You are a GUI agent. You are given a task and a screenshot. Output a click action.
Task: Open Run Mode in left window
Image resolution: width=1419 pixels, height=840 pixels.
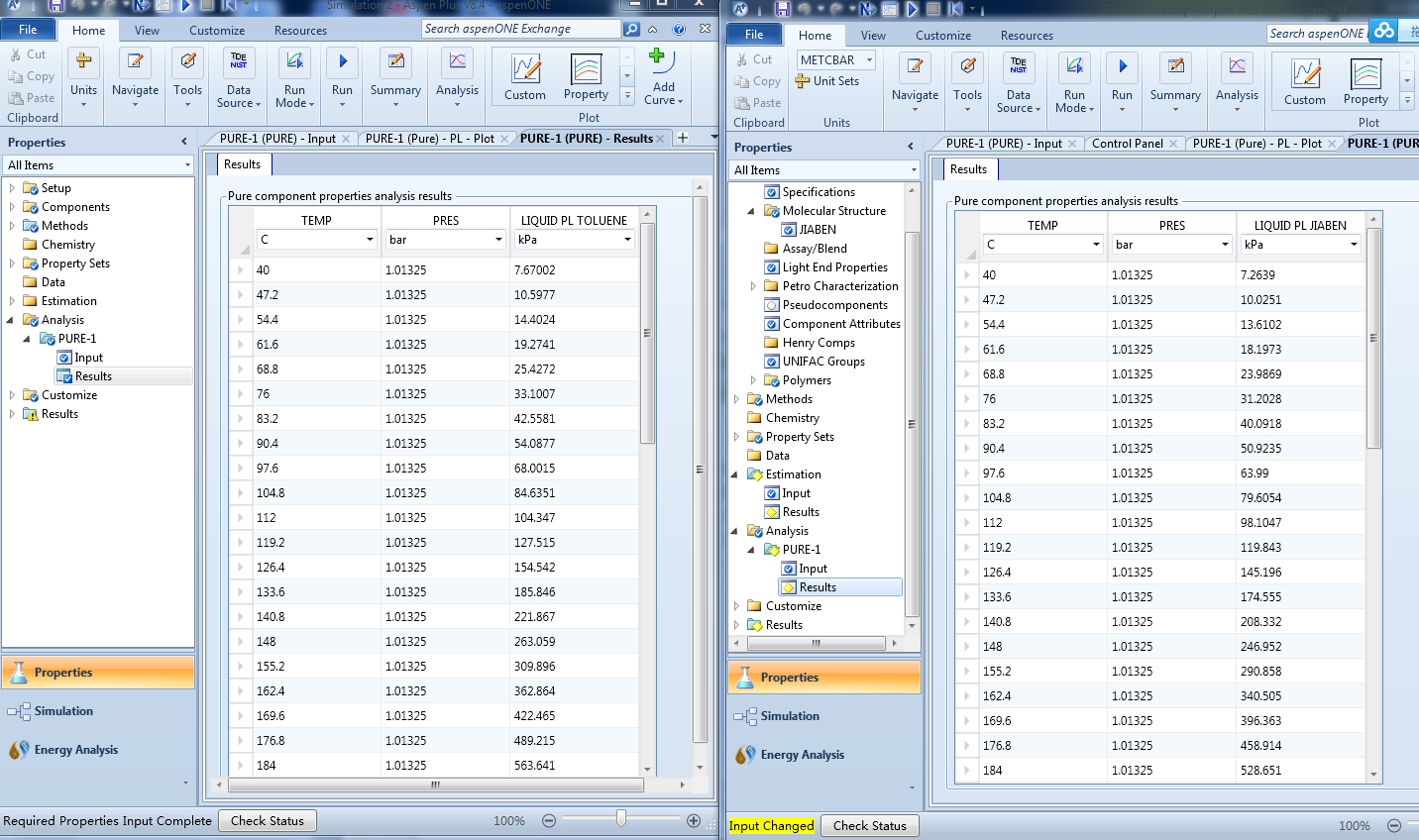pos(294,77)
